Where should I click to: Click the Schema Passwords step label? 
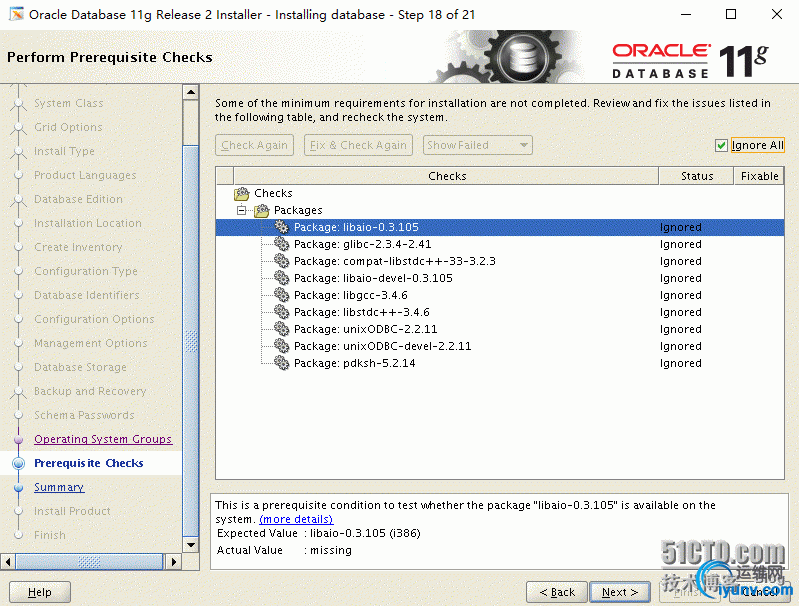pyautogui.click(x=84, y=415)
